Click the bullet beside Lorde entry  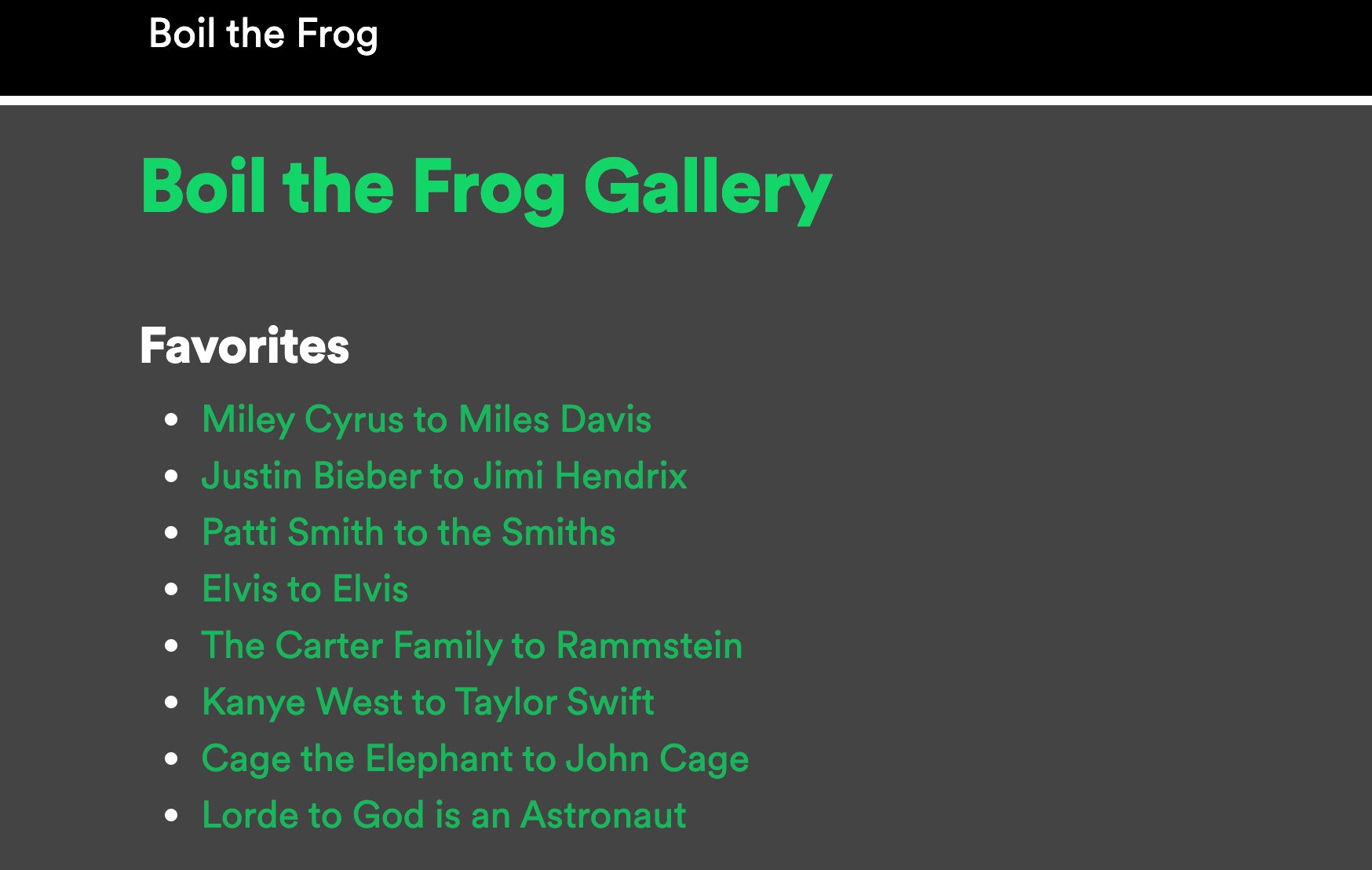coord(172,816)
